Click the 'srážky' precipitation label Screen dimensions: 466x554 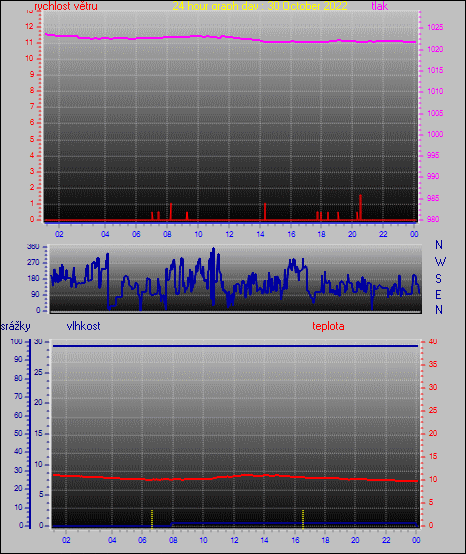(x=16, y=326)
